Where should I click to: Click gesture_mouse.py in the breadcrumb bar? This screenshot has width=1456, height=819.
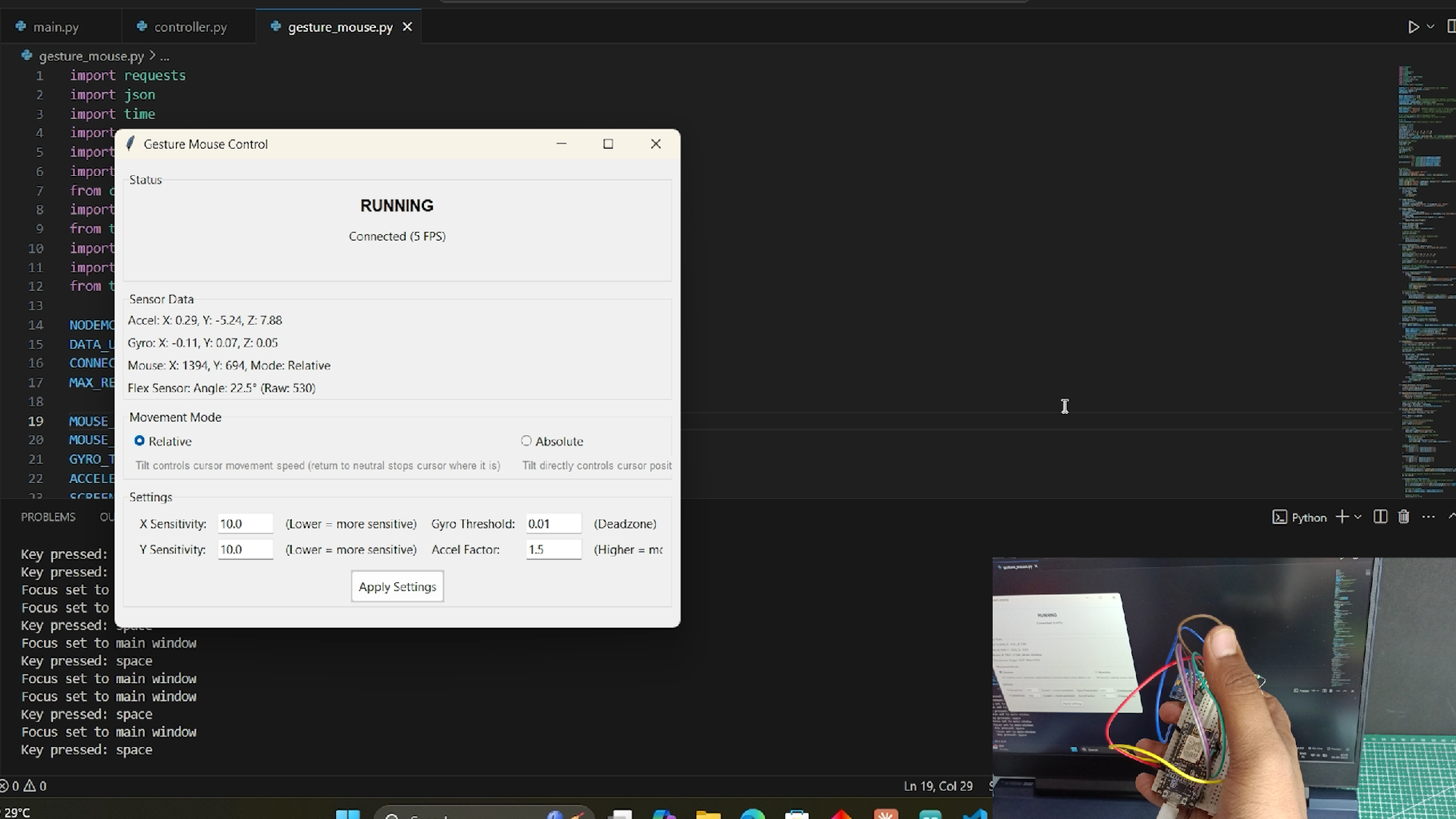tap(91, 56)
